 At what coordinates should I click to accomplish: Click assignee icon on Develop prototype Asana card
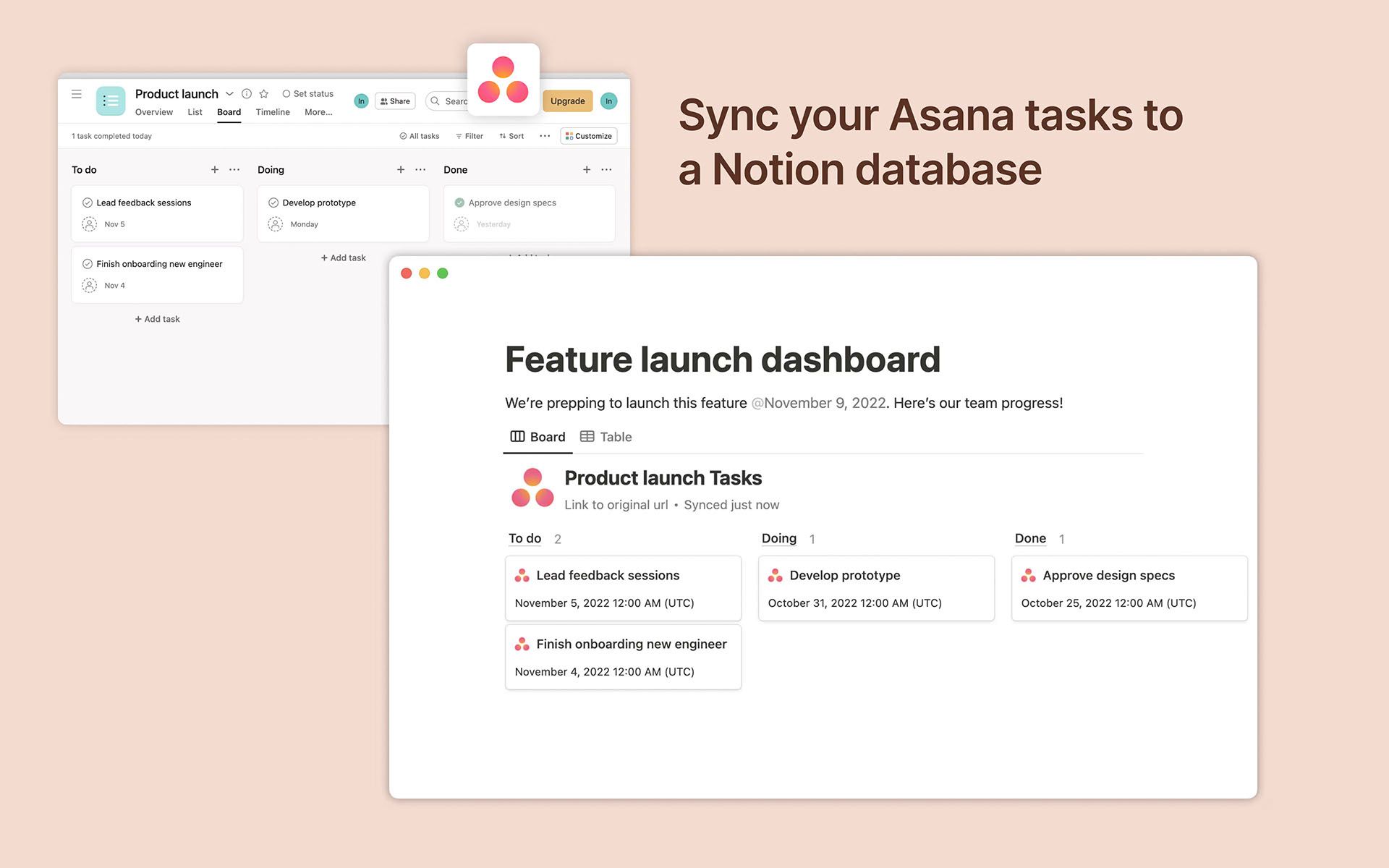point(276,224)
